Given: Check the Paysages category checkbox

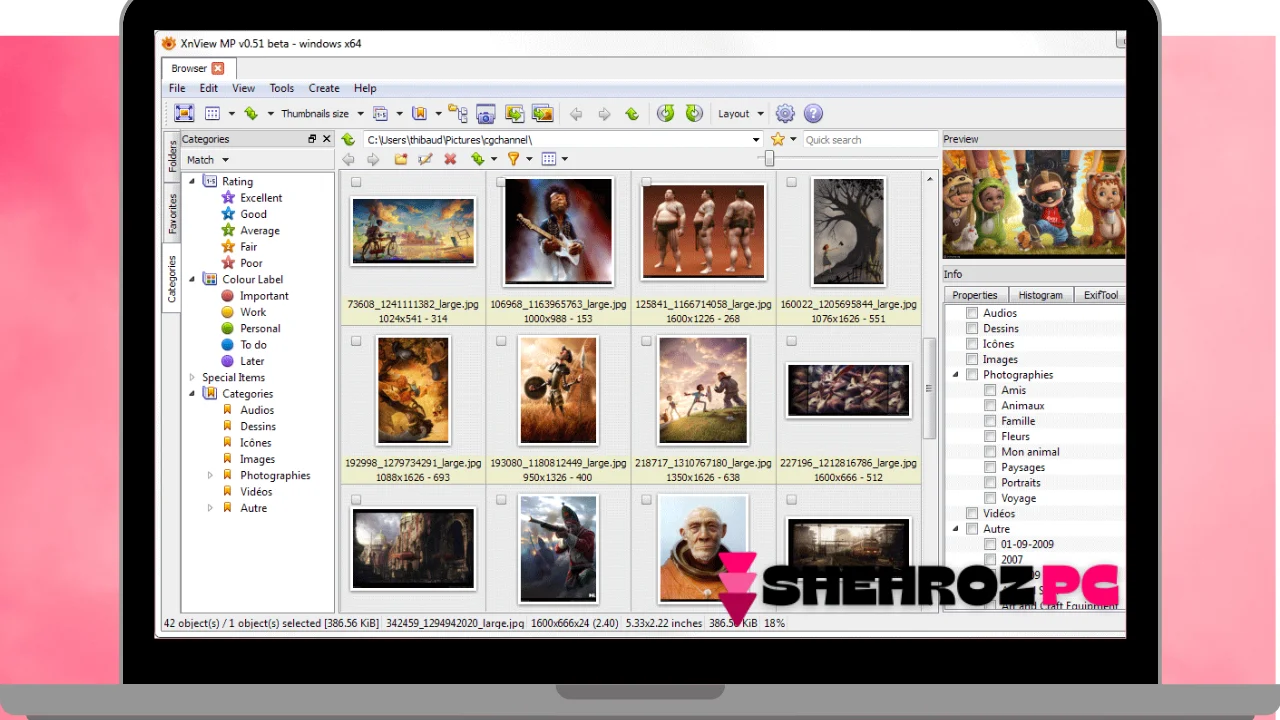Looking at the screenshot, I should (990, 467).
